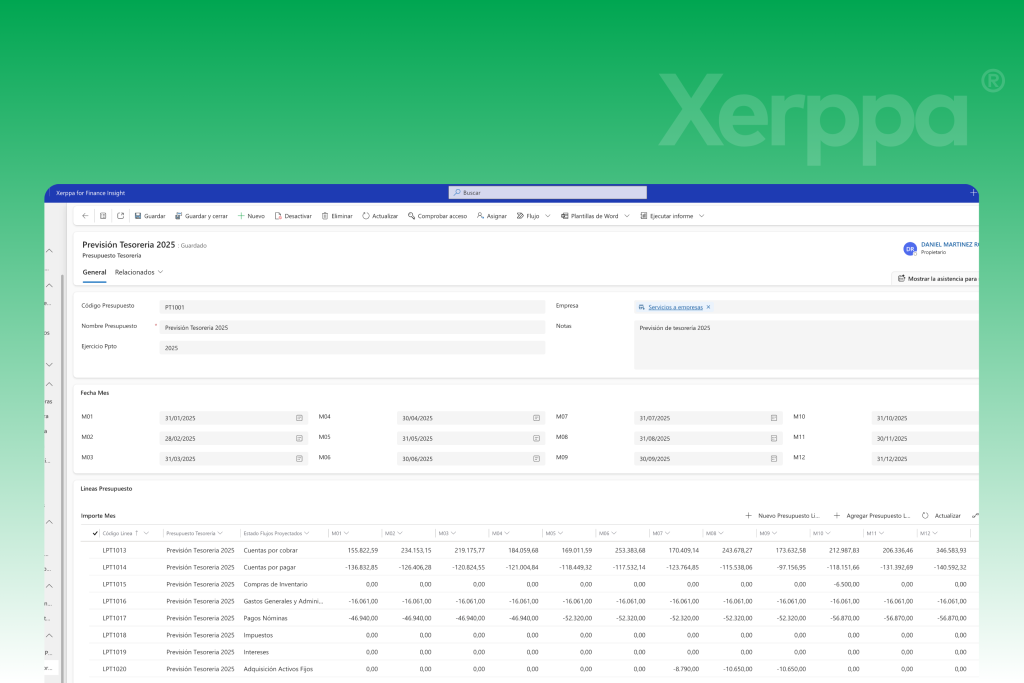1024x683 pixels.
Task: Open Estado Flujos Proyectados column menu
Action: [276, 533]
